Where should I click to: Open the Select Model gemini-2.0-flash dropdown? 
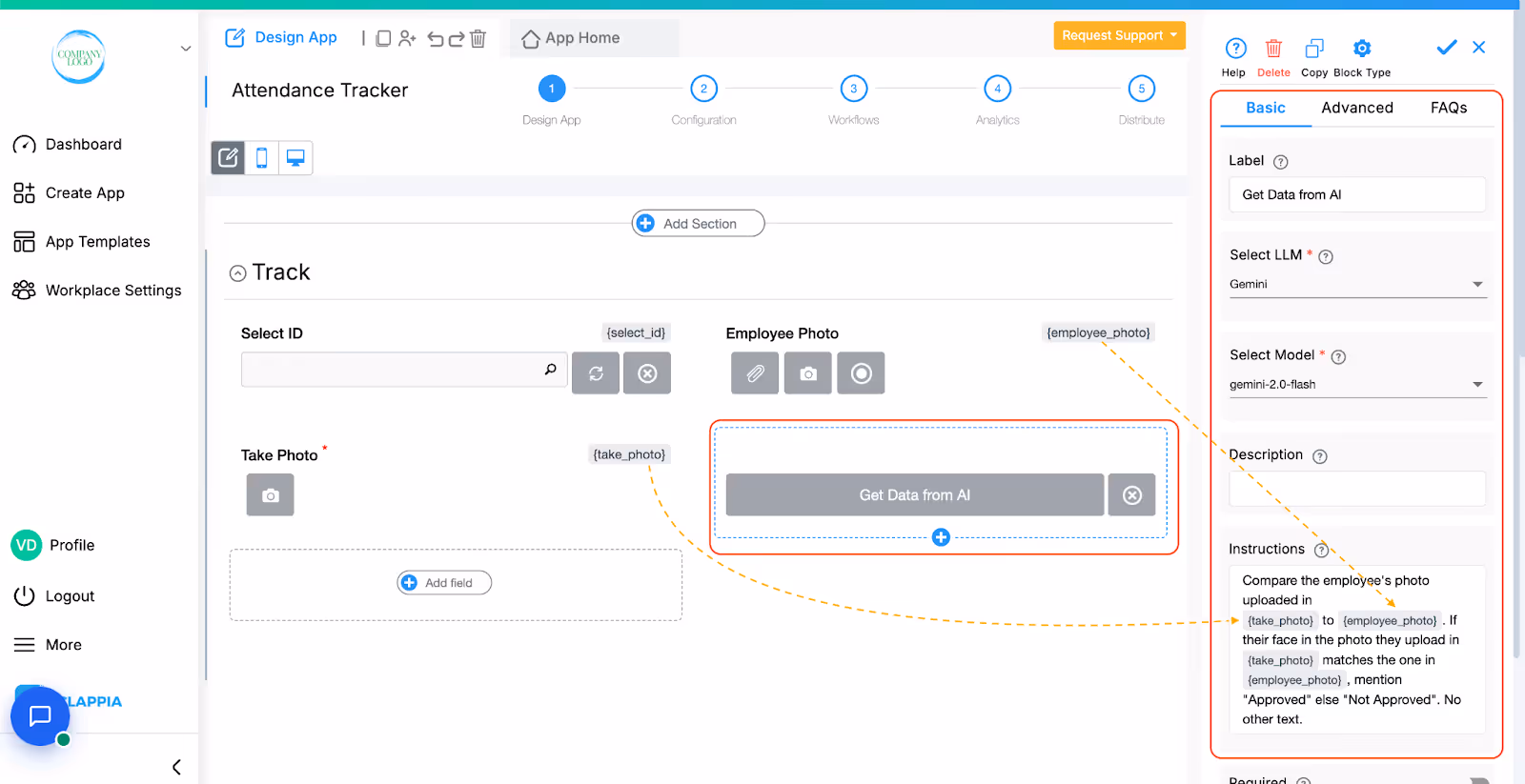(1357, 385)
